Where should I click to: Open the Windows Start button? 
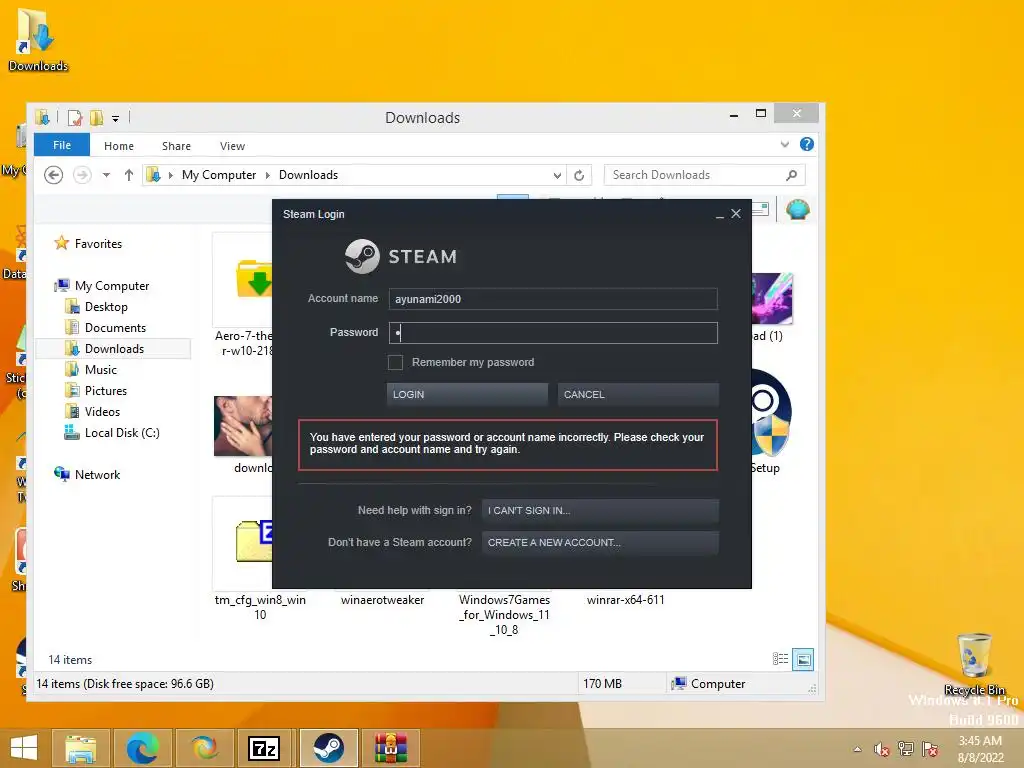click(24, 748)
